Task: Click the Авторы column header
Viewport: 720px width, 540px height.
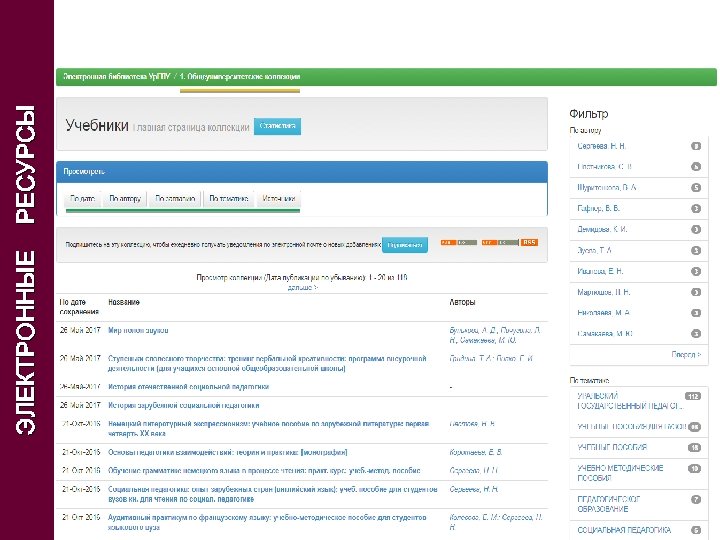Action: tap(462, 302)
